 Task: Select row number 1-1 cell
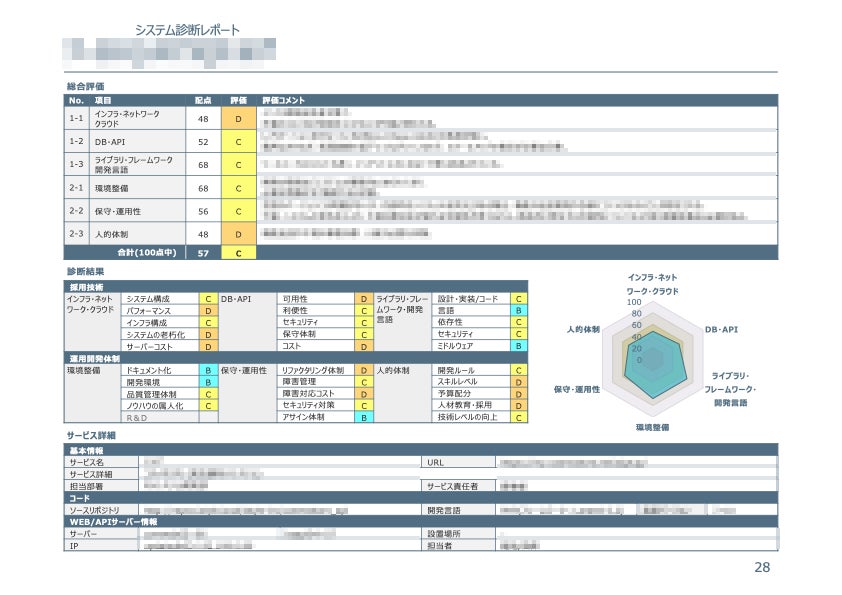pos(76,118)
